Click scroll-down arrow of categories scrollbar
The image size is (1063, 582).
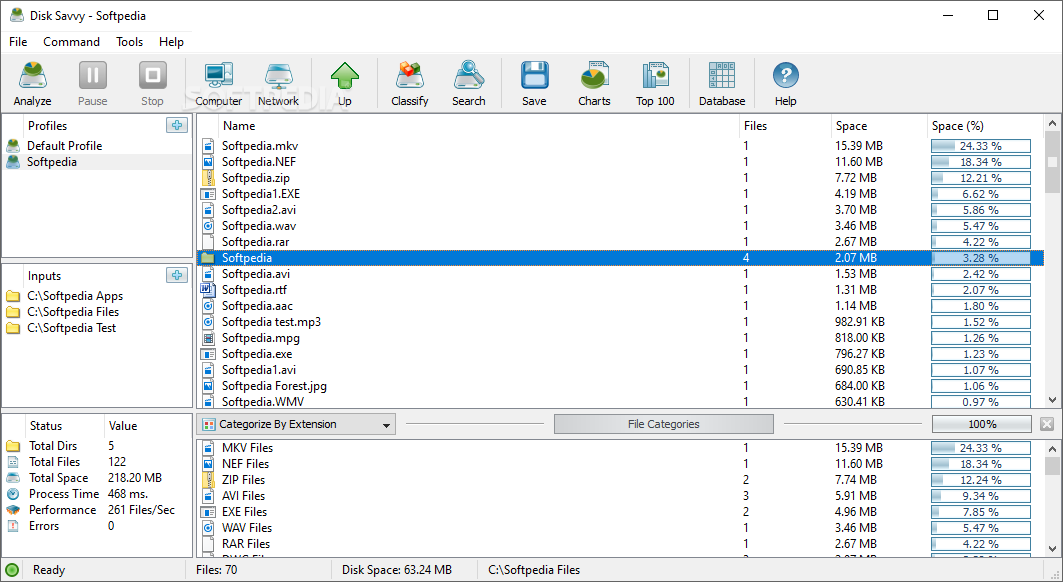point(1052,548)
